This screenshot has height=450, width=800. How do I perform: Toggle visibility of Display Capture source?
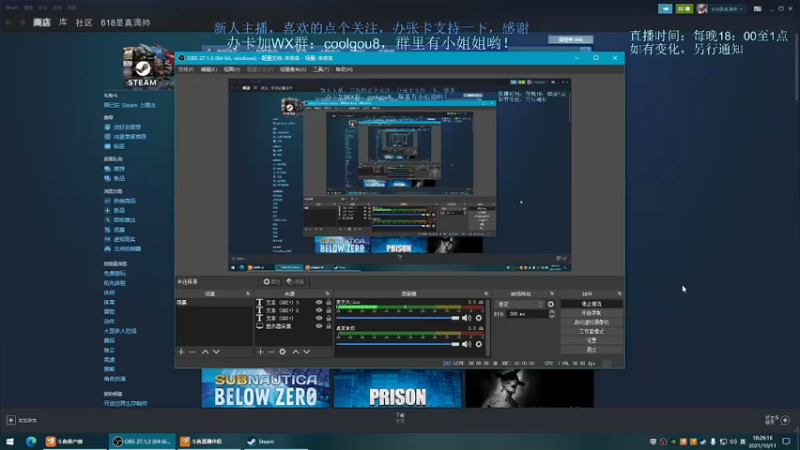coord(319,326)
